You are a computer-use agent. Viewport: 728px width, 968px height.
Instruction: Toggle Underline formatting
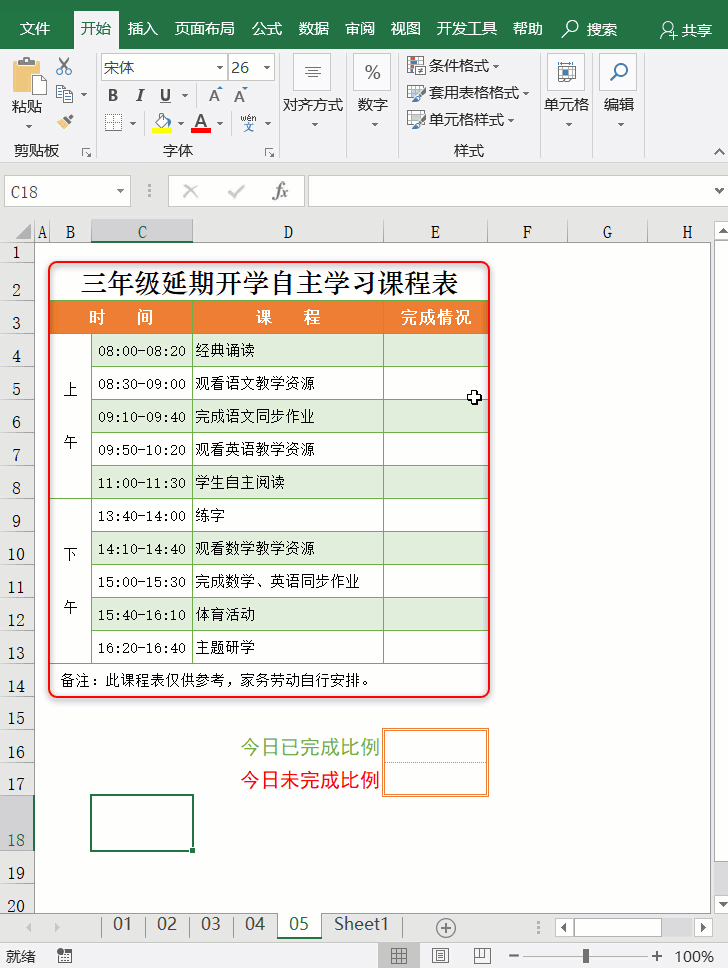(x=165, y=95)
